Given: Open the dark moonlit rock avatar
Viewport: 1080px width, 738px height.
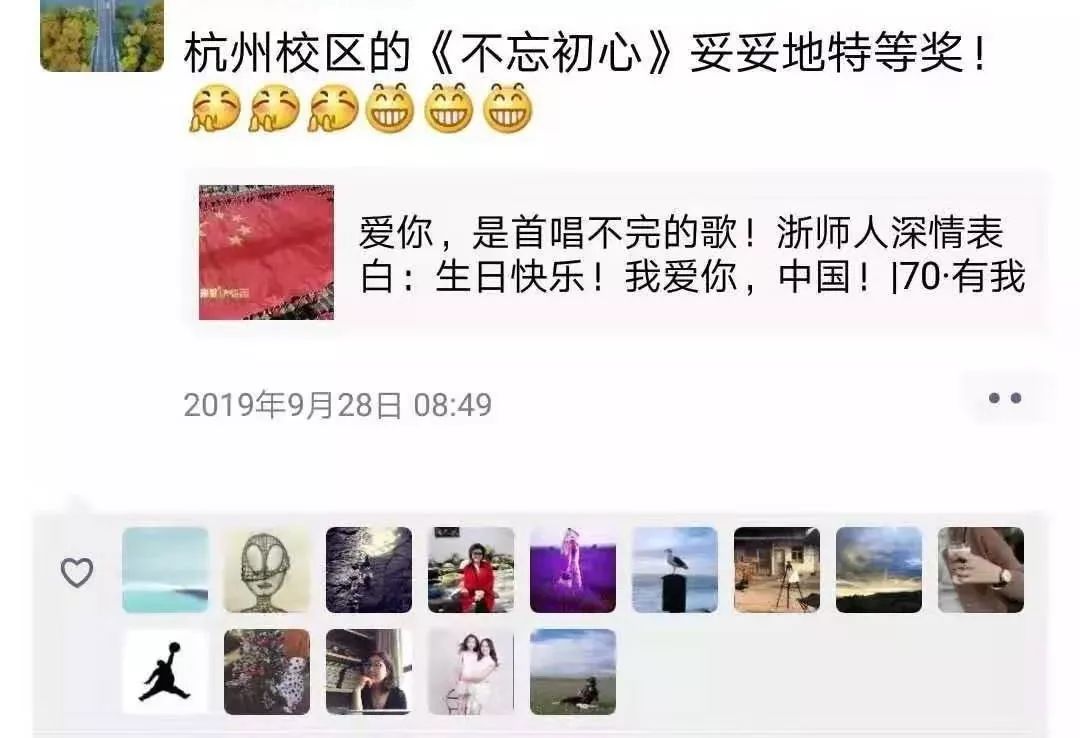Looking at the screenshot, I should (x=368, y=570).
